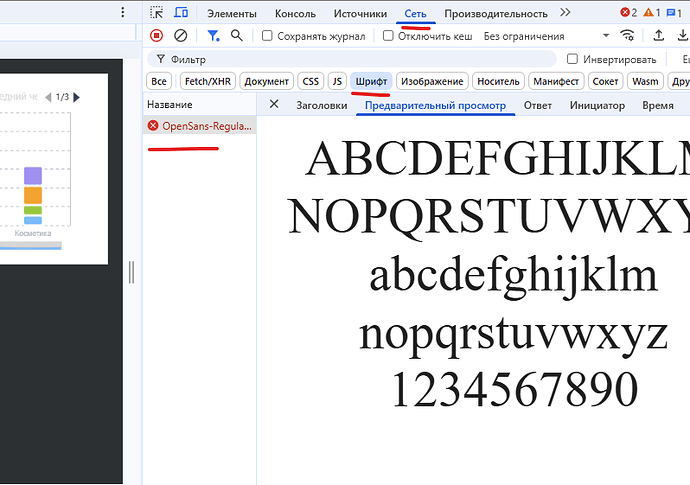This screenshot has width=690, height=485.
Task: Go to the next chart page arrow
Action: (x=77, y=97)
